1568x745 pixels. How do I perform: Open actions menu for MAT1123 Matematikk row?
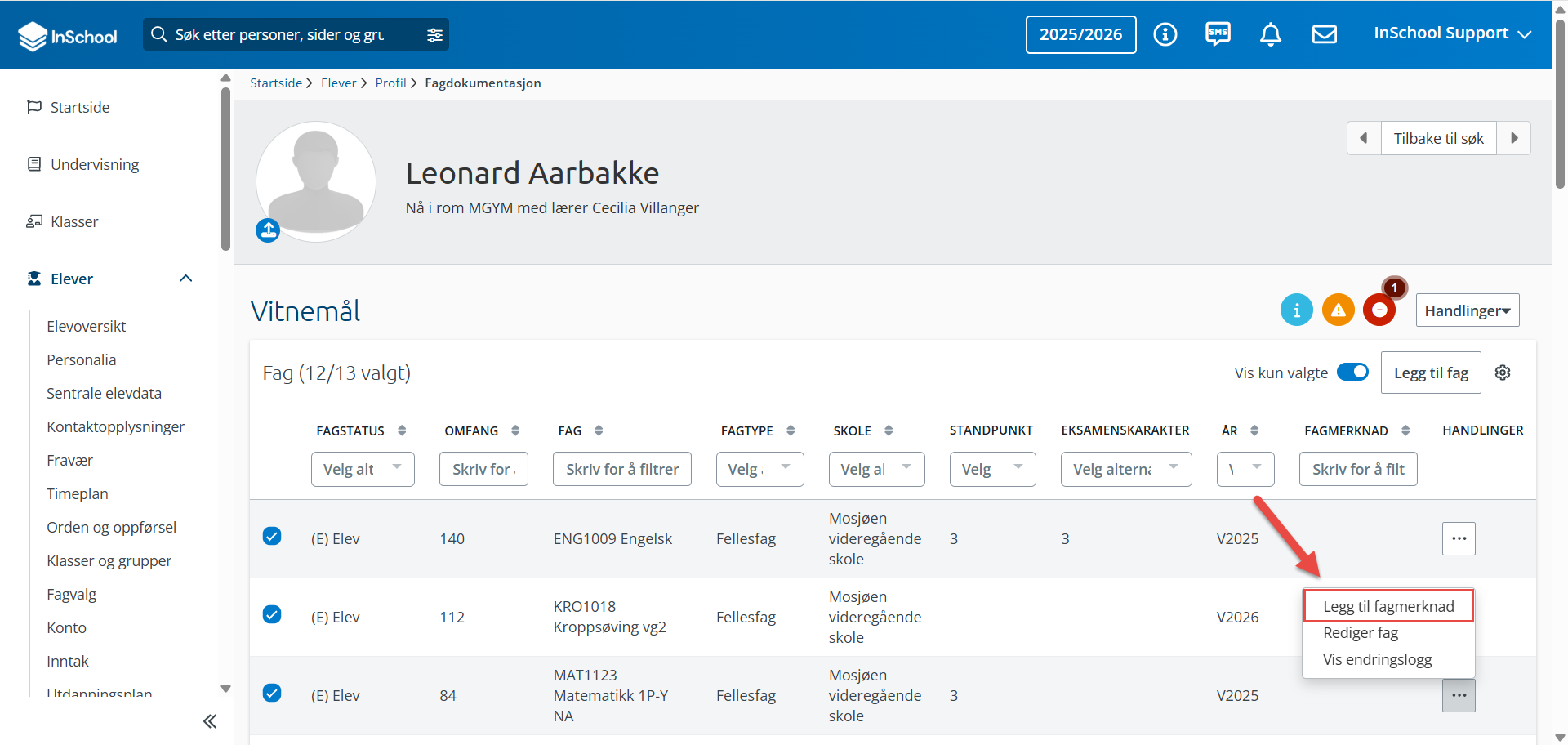[x=1459, y=695]
